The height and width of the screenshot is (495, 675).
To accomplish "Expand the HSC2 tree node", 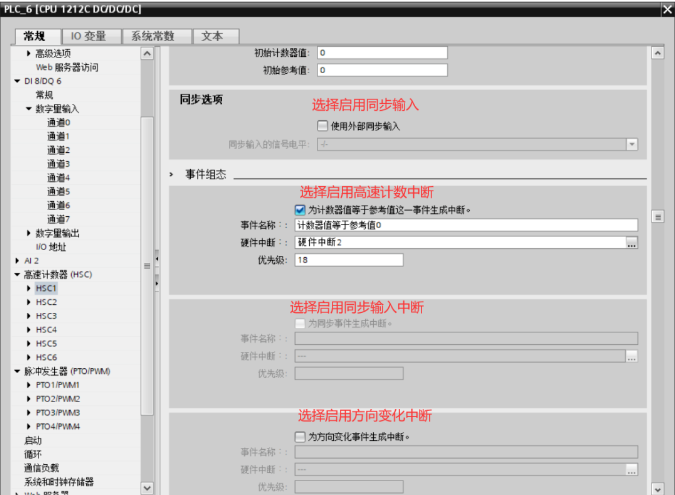I will (x=29, y=302).
